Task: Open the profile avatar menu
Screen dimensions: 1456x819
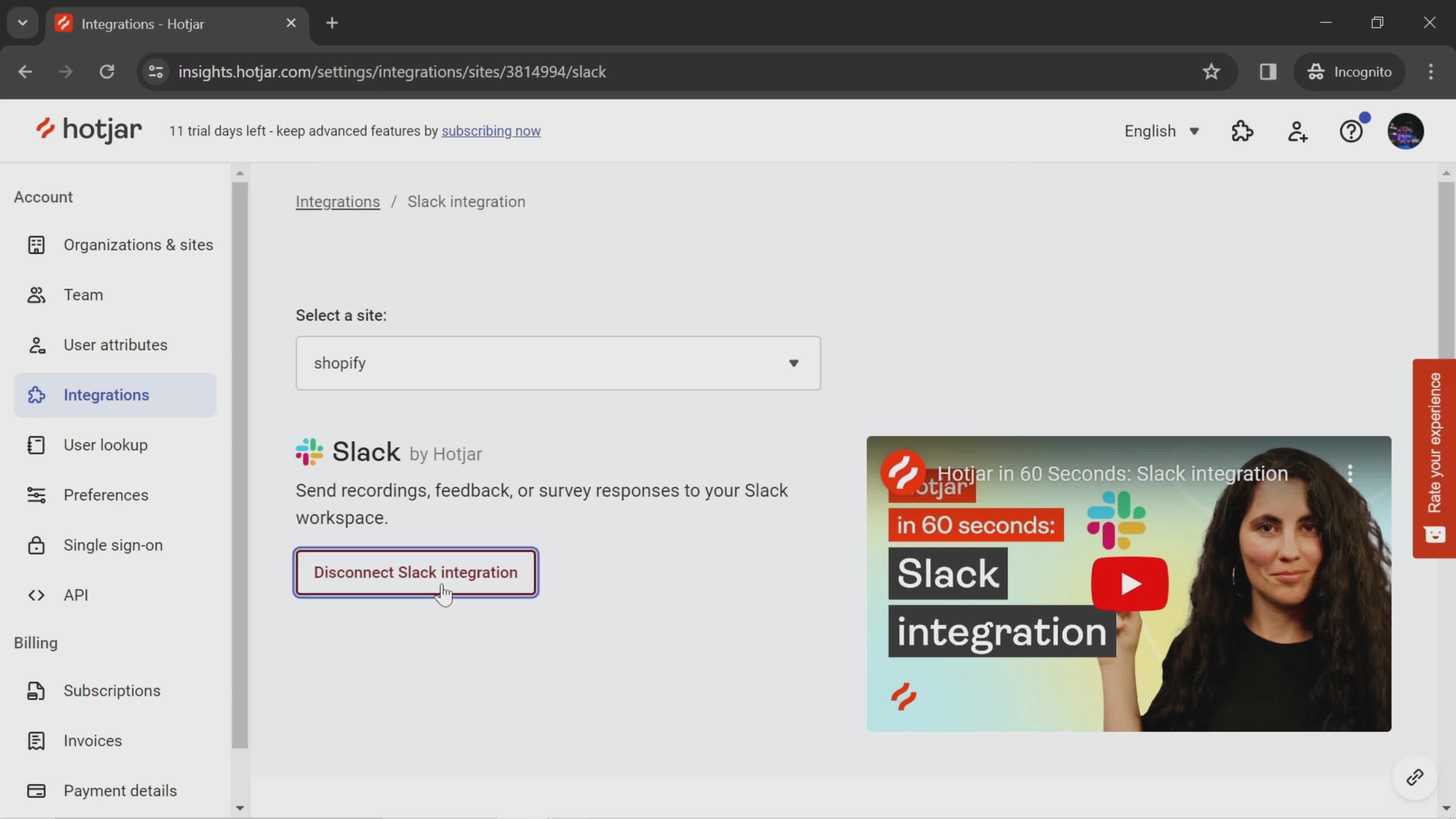Action: 1405,131
